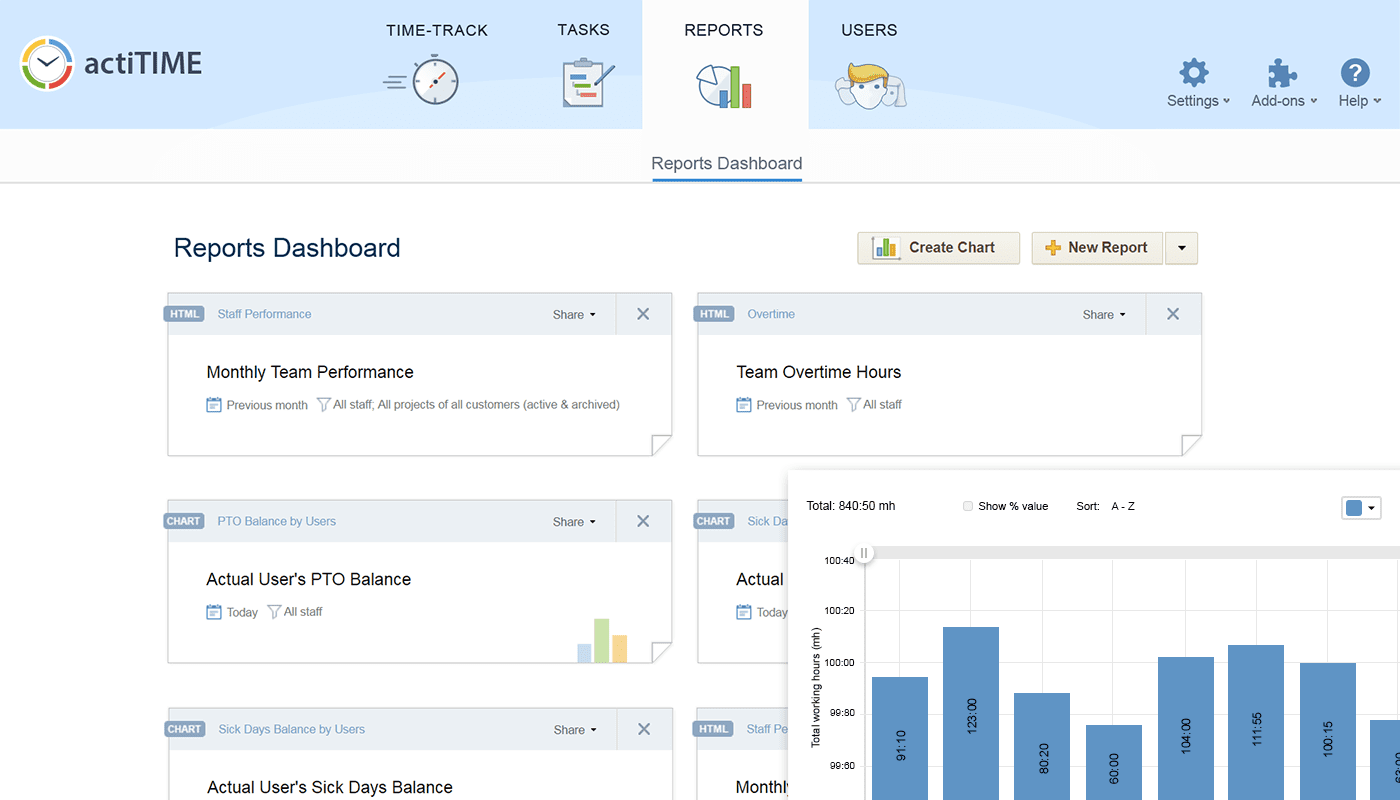
Task: Click HTML badge on Overtime card
Action: pos(714,314)
